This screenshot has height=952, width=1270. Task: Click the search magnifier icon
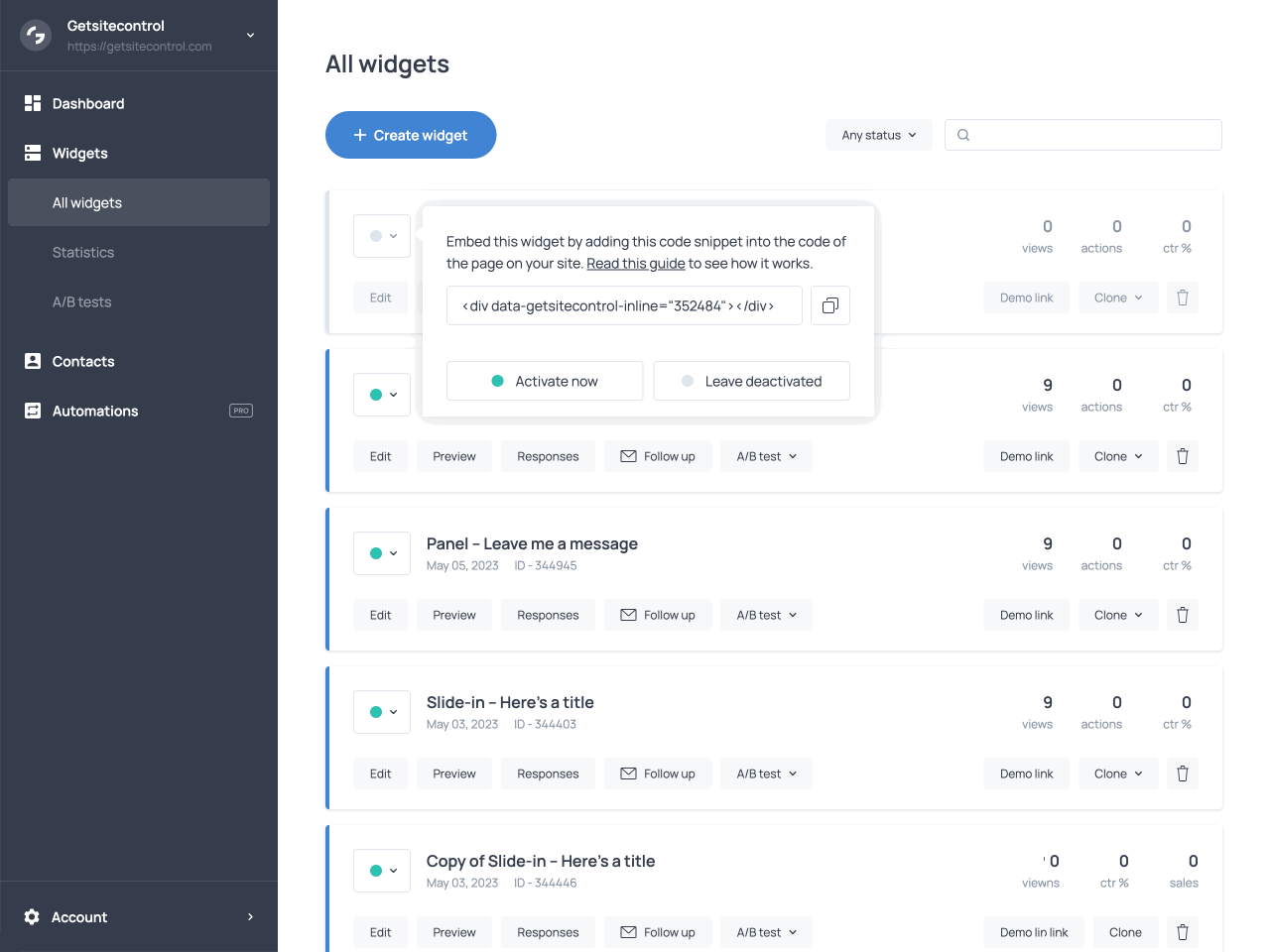click(x=962, y=135)
